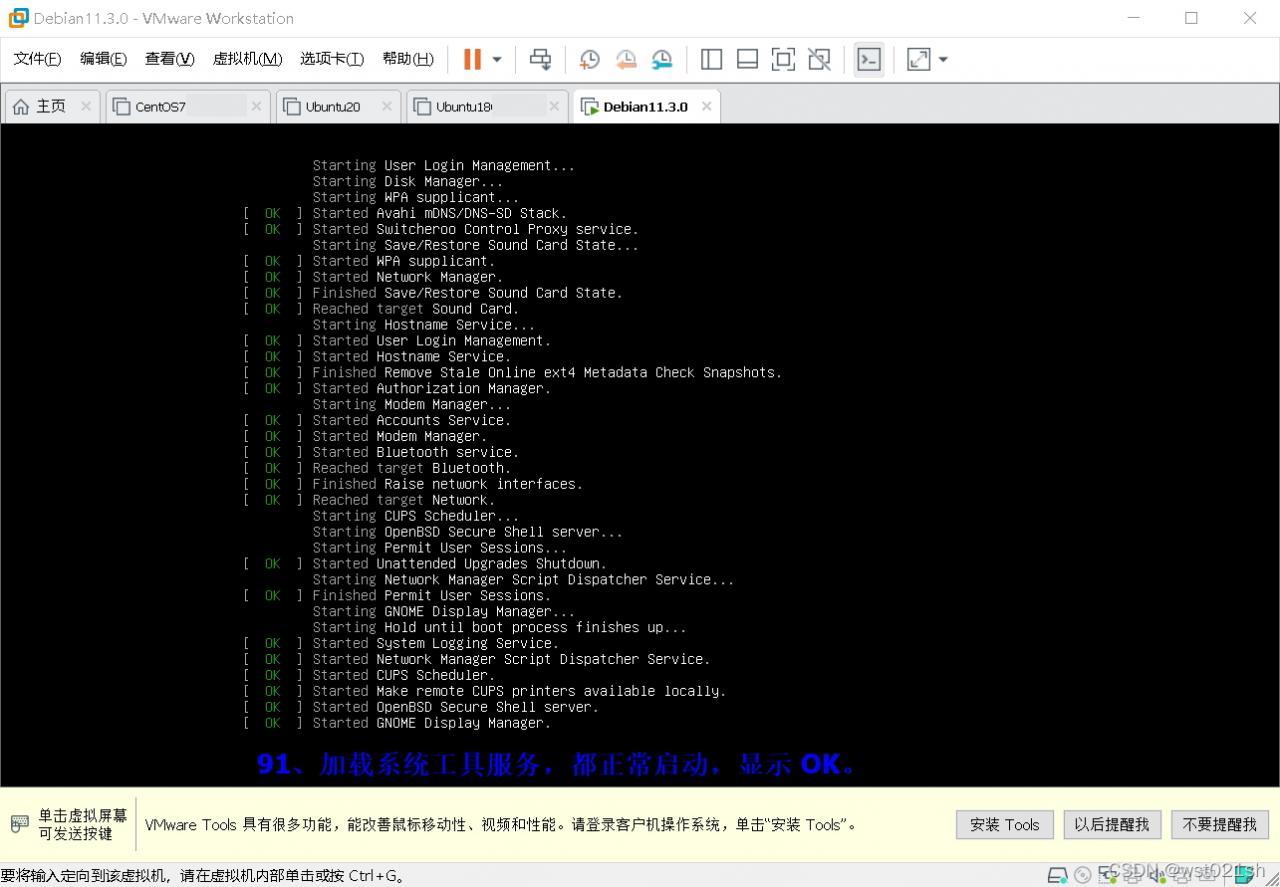
Task: Click the running VM icon on Debian tab
Action: pyautogui.click(x=590, y=107)
